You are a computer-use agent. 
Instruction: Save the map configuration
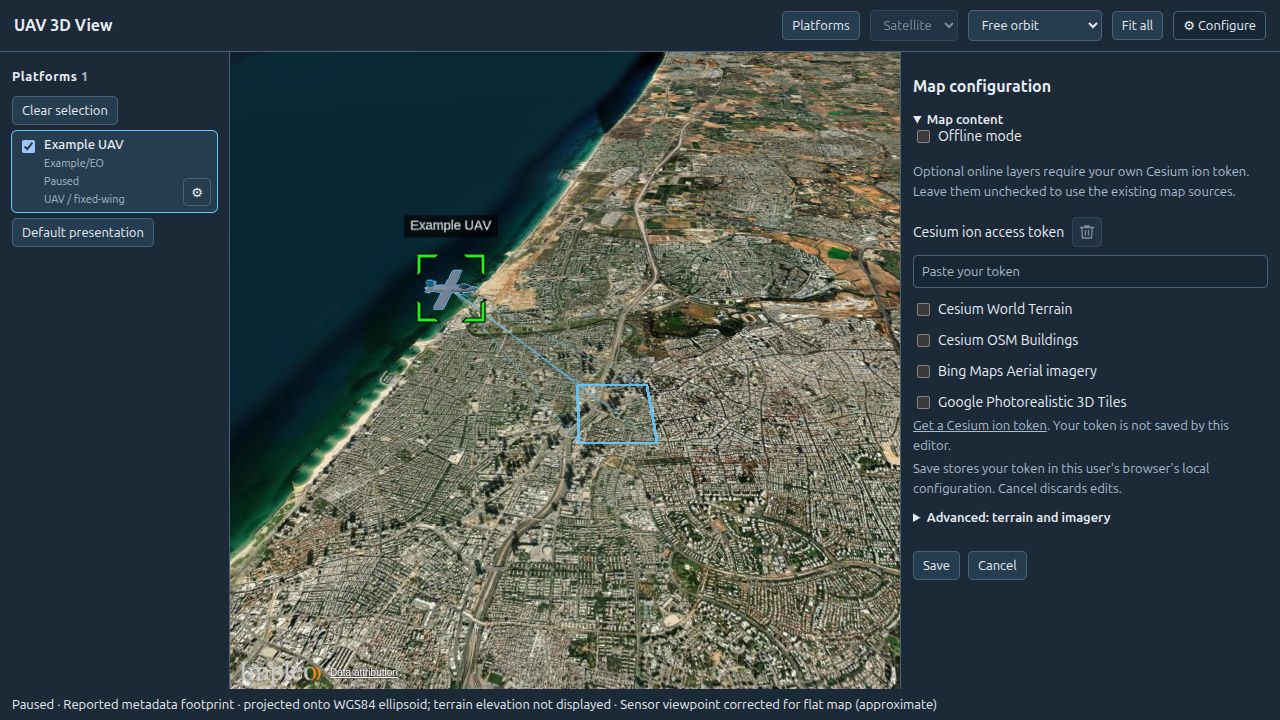click(x=936, y=566)
